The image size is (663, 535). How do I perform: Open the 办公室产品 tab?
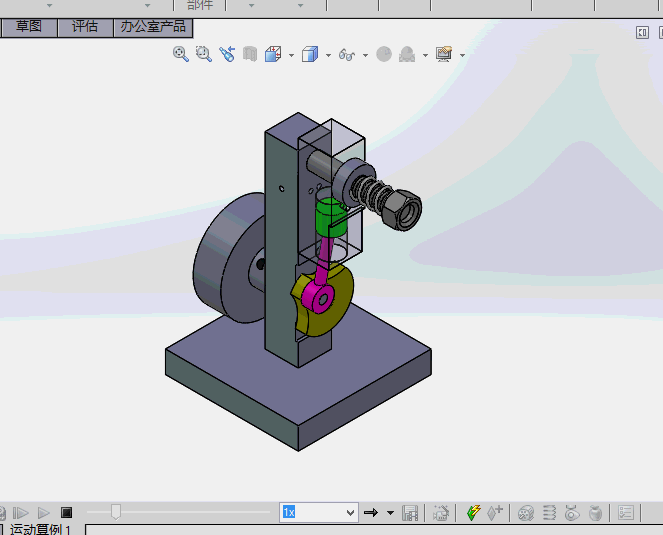(153, 27)
